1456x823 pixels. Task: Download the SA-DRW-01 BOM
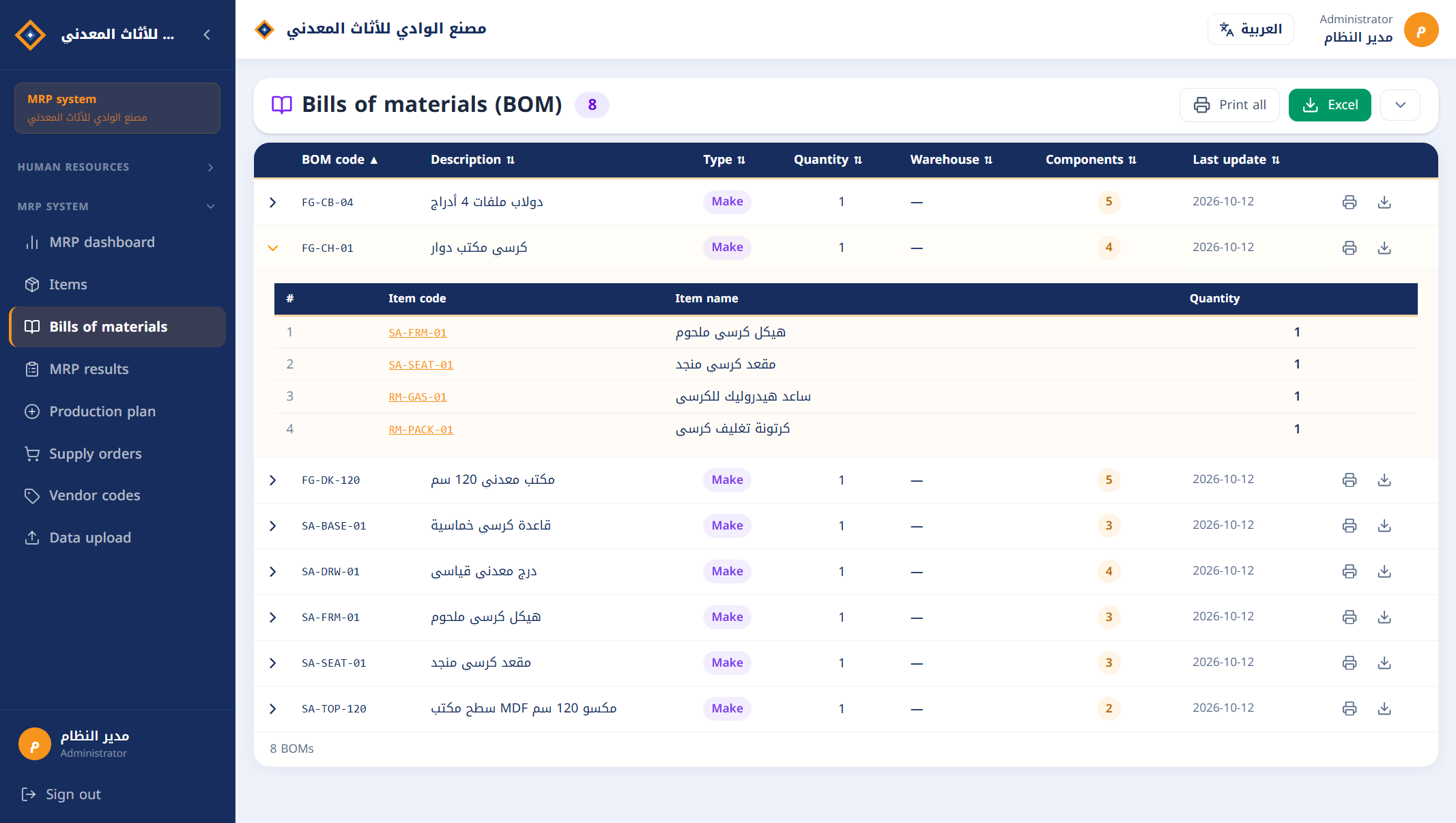[1384, 571]
